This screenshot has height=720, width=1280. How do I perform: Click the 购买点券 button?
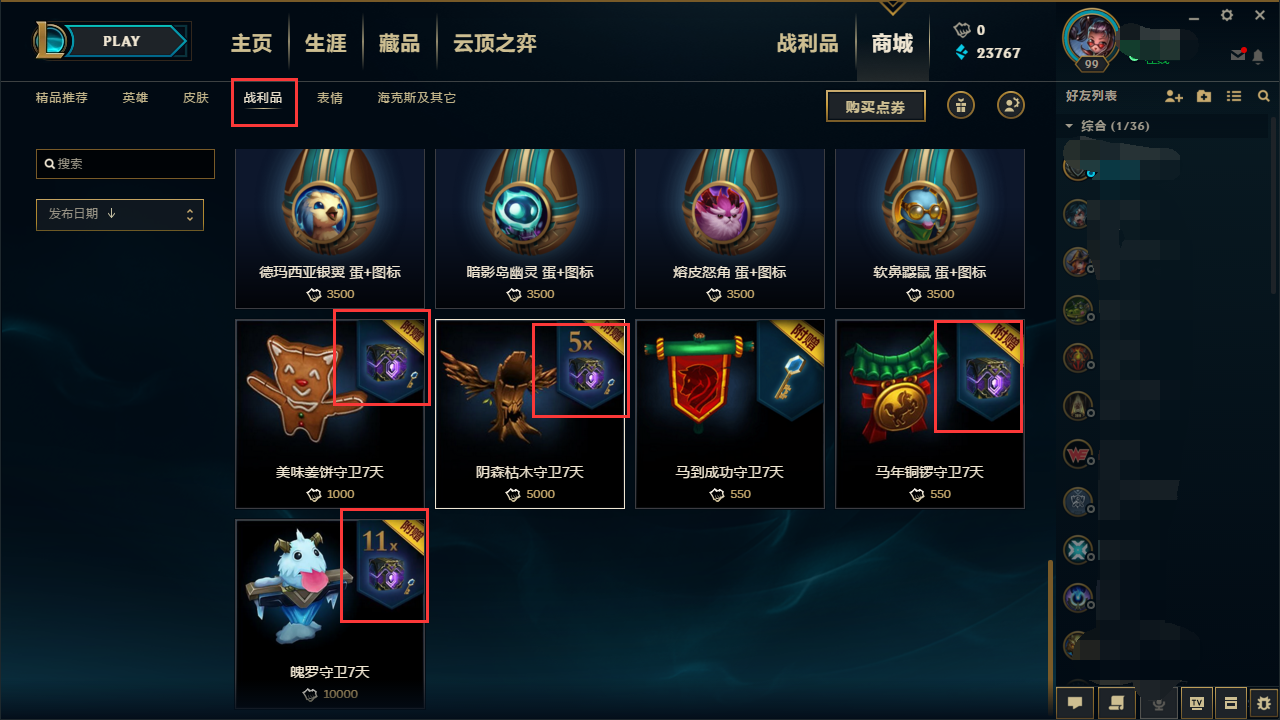876,106
